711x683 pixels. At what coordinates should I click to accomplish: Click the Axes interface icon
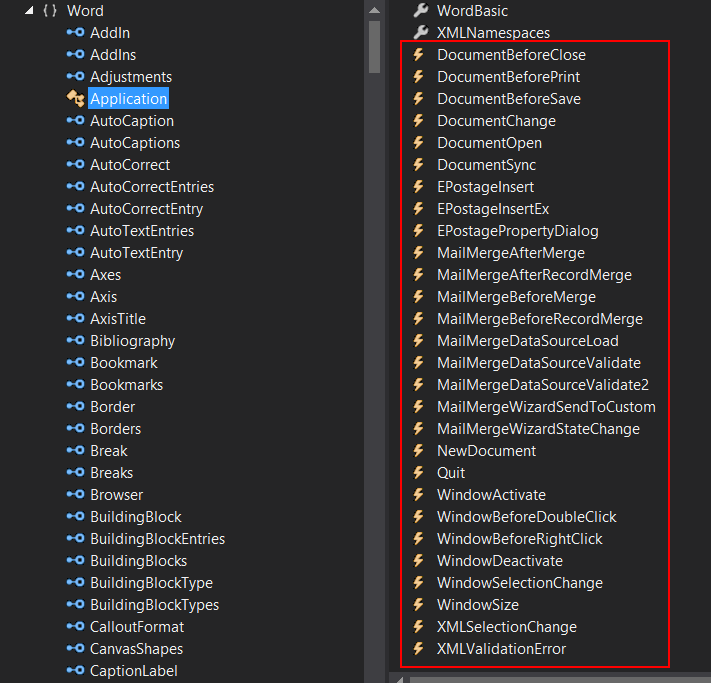(75, 274)
